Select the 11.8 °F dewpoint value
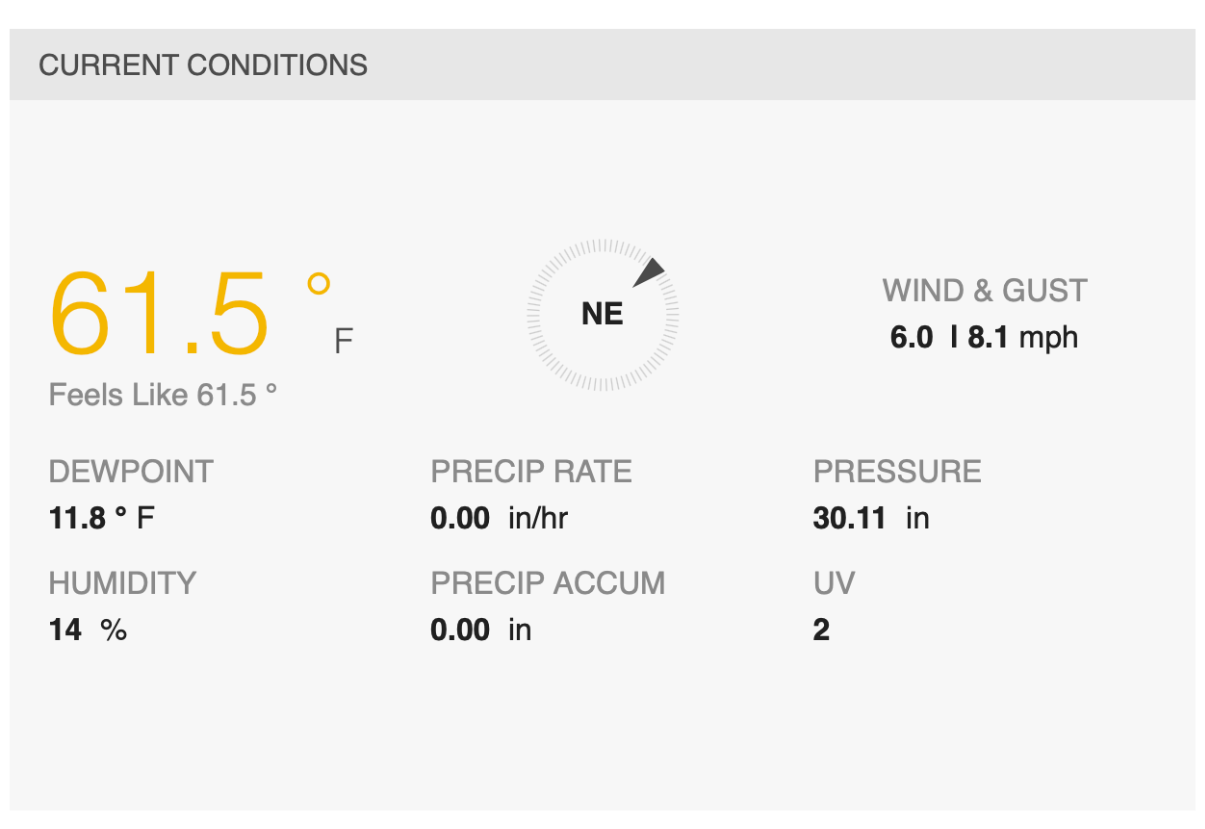This screenshot has height=829, width=1205. [x=102, y=518]
